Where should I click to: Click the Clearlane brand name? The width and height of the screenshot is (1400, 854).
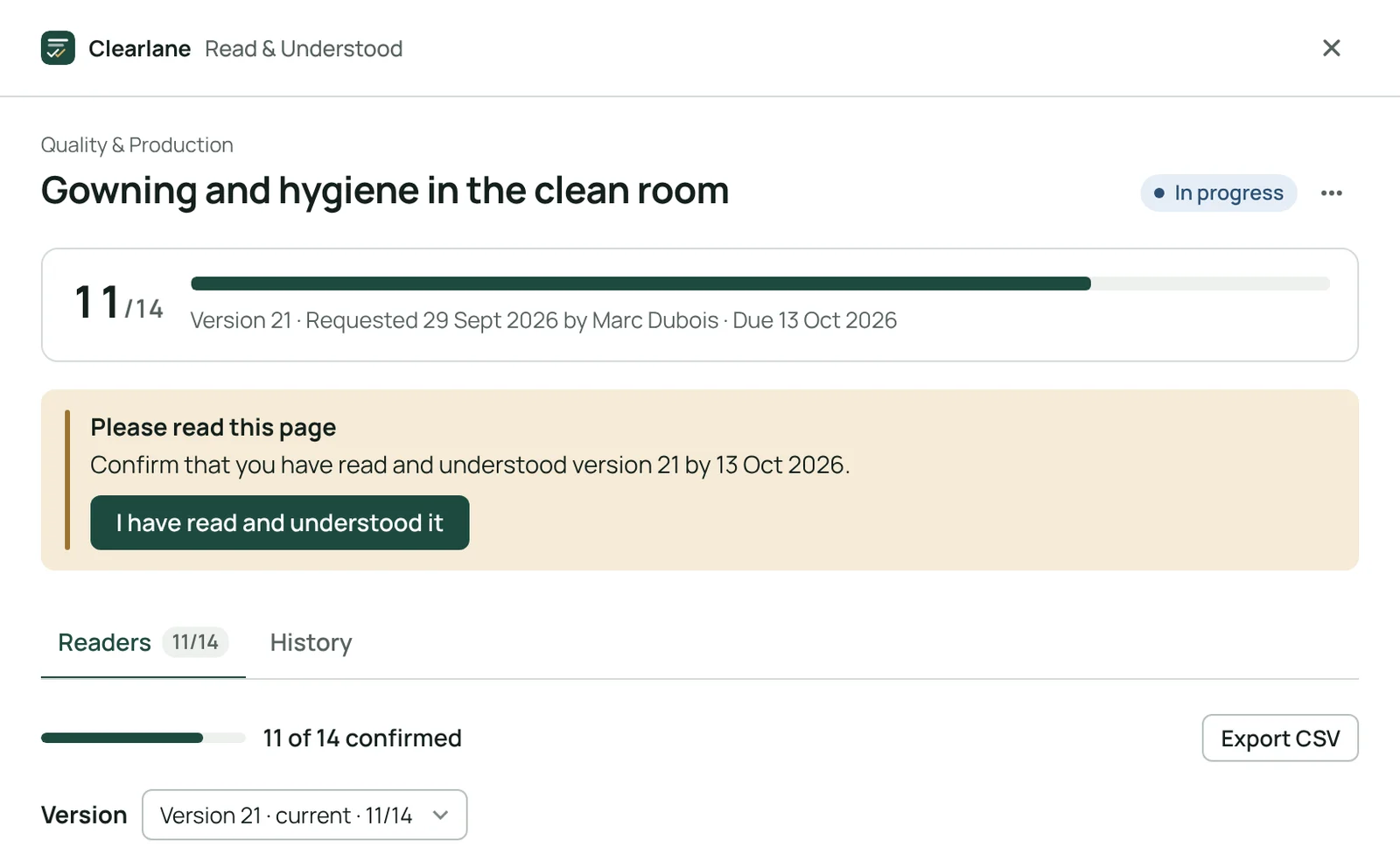tap(139, 49)
